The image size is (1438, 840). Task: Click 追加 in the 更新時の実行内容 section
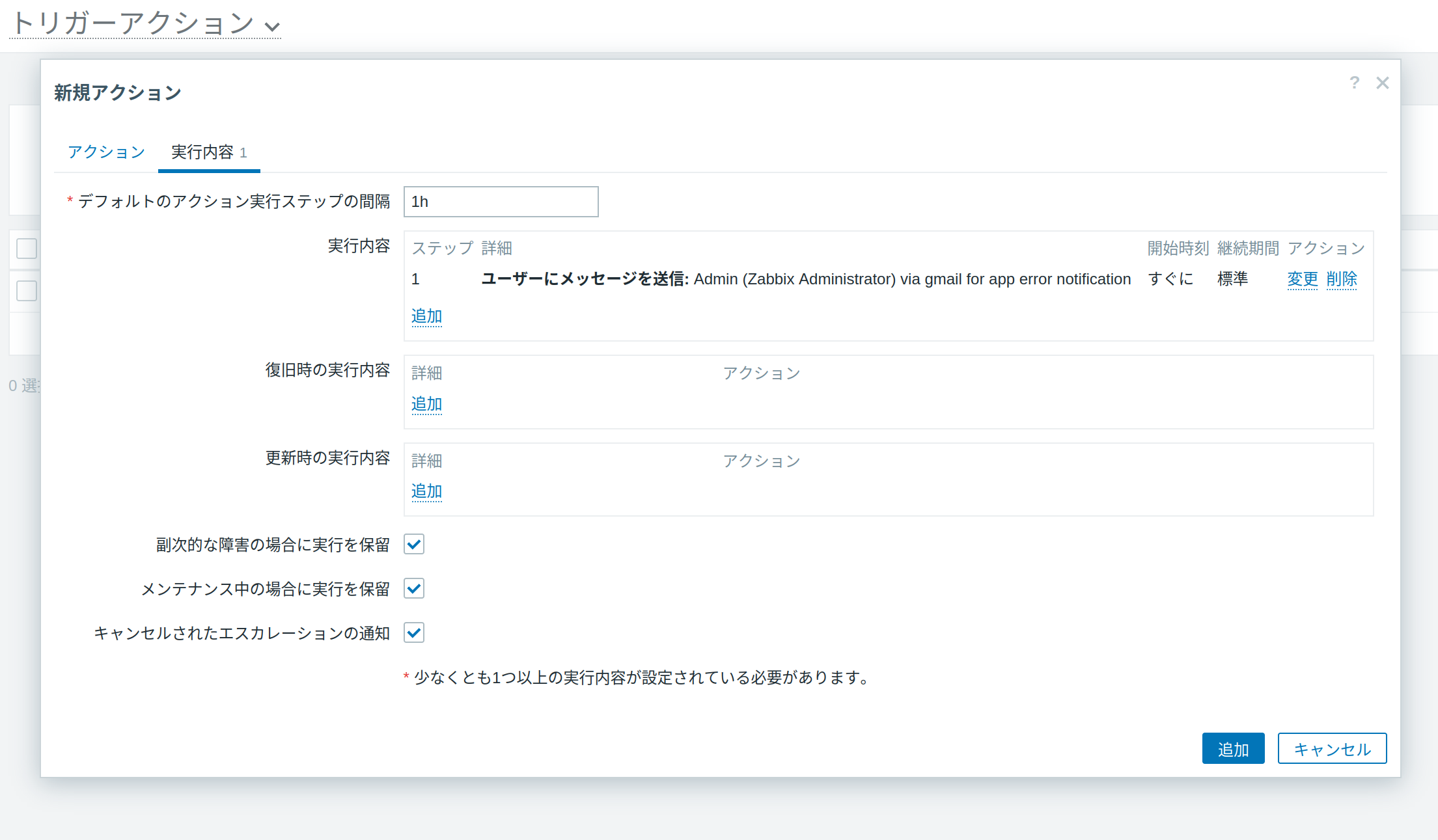[426, 491]
